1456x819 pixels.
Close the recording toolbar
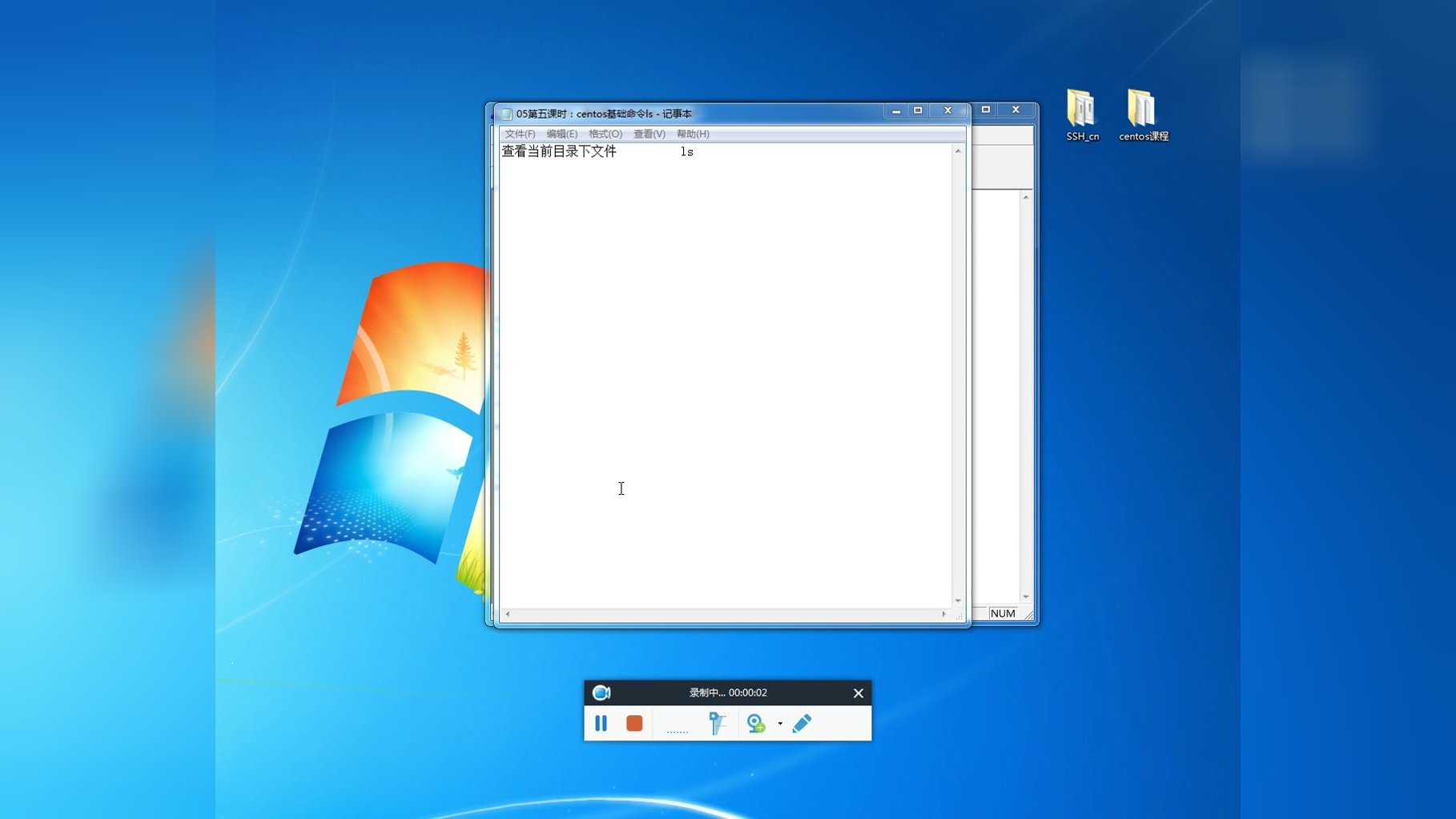pos(859,693)
